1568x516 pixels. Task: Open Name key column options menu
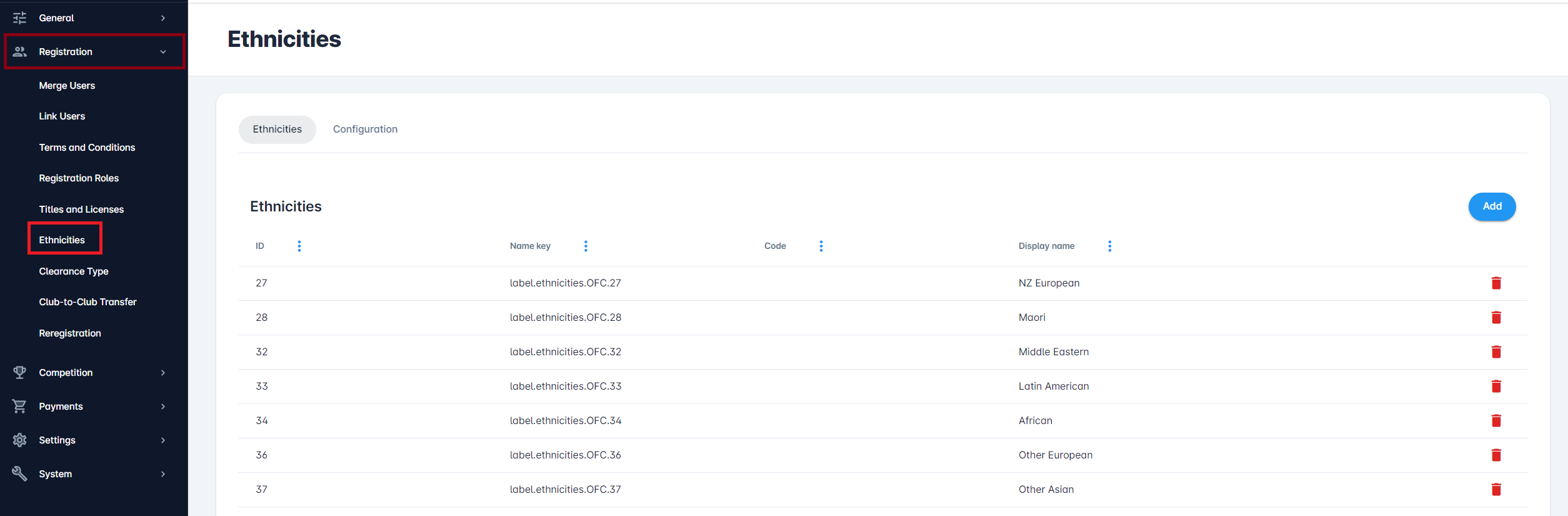pyautogui.click(x=586, y=246)
